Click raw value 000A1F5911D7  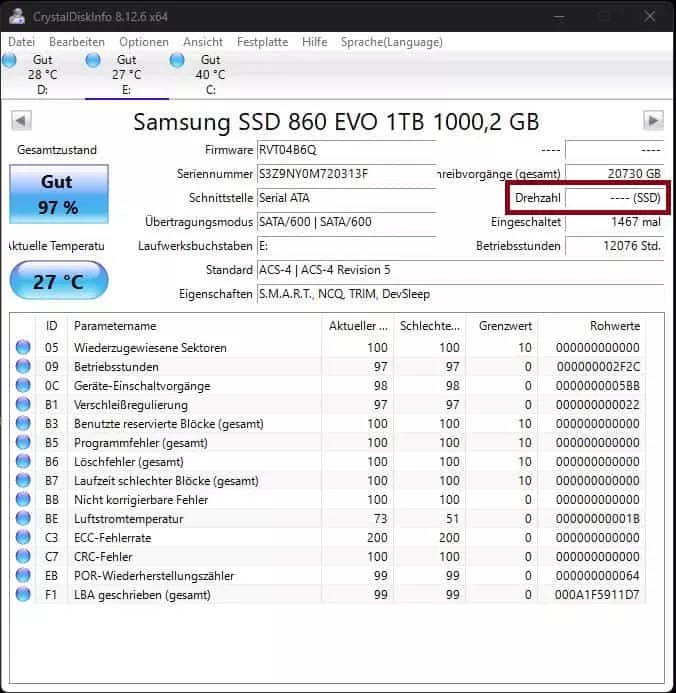click(597, 595)
